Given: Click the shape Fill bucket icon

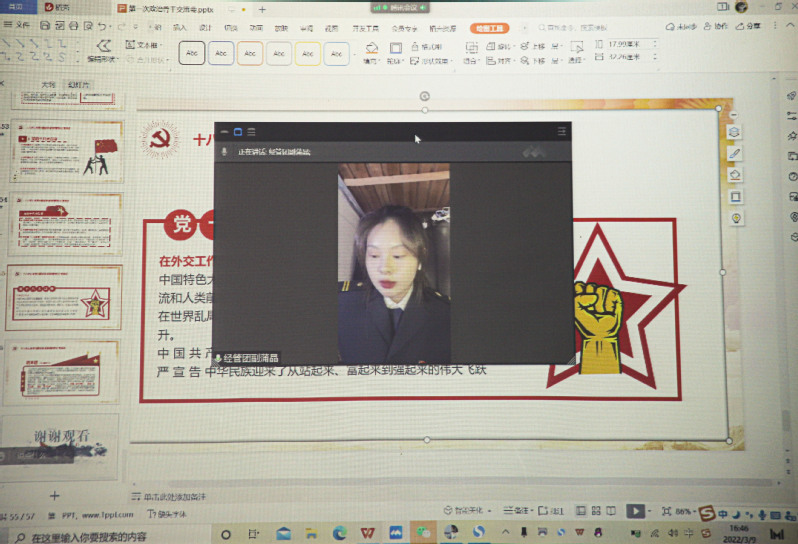Looking at the screenshot, I should pos(372,47).
